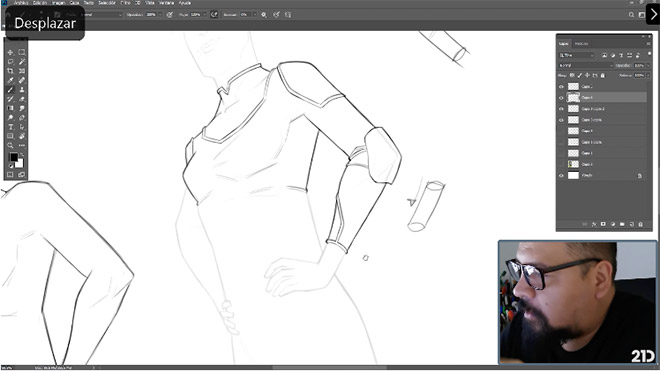Enable airbrush build-up effects
This screenshot has width=660, height=371.
coord(214,15)
